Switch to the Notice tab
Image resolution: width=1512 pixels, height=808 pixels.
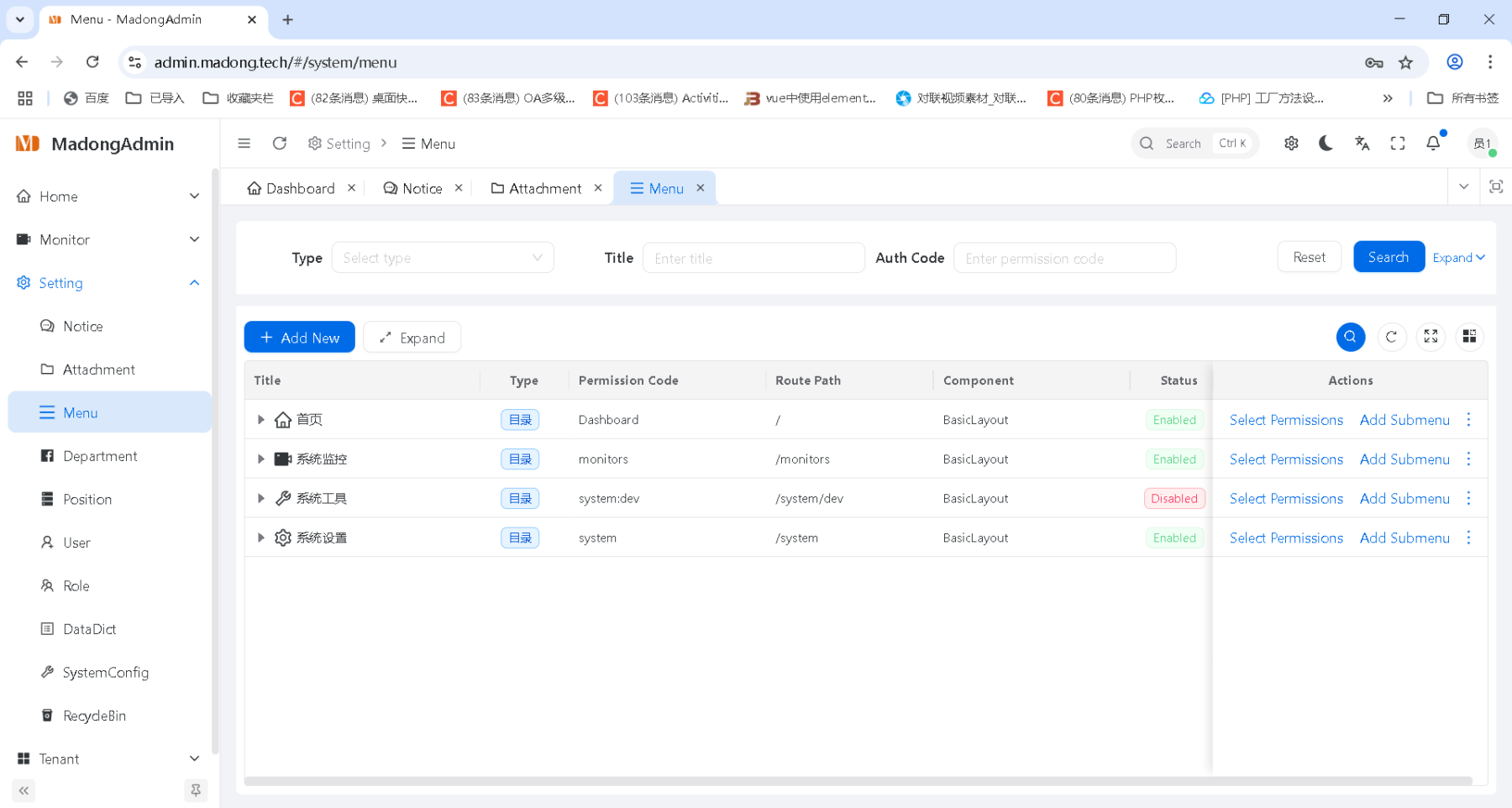click(x=412, y=188)
